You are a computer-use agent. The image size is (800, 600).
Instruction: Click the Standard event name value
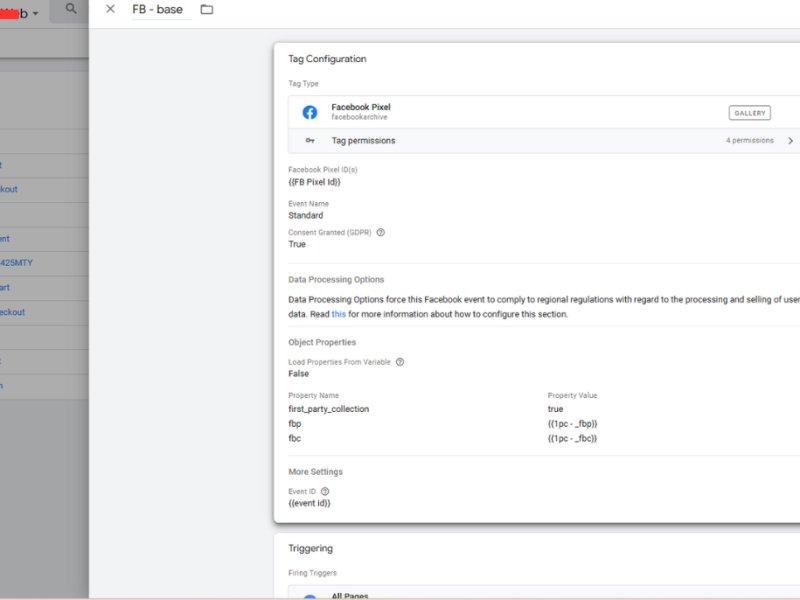point(306,215)
